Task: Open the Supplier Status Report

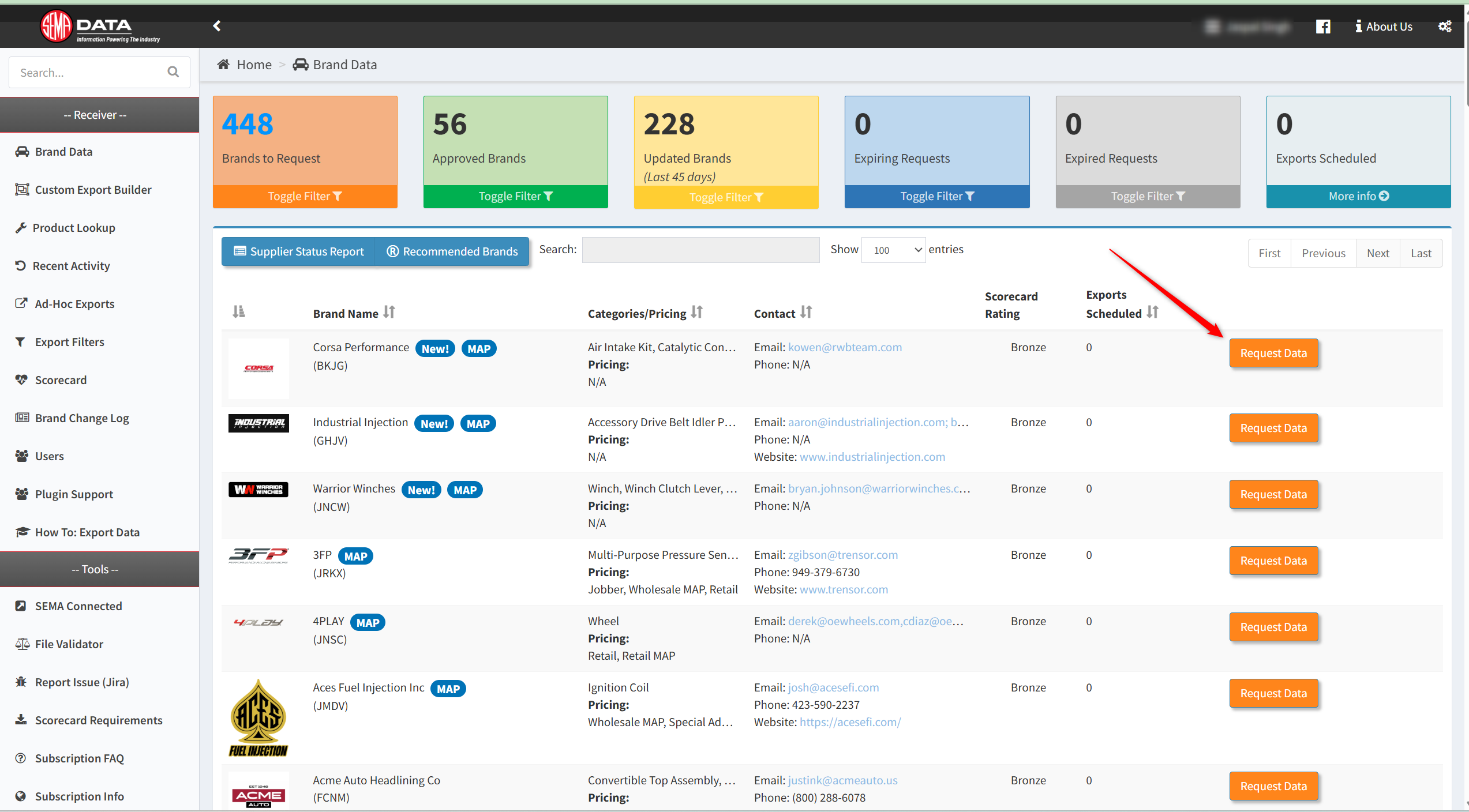Action: 298,251
